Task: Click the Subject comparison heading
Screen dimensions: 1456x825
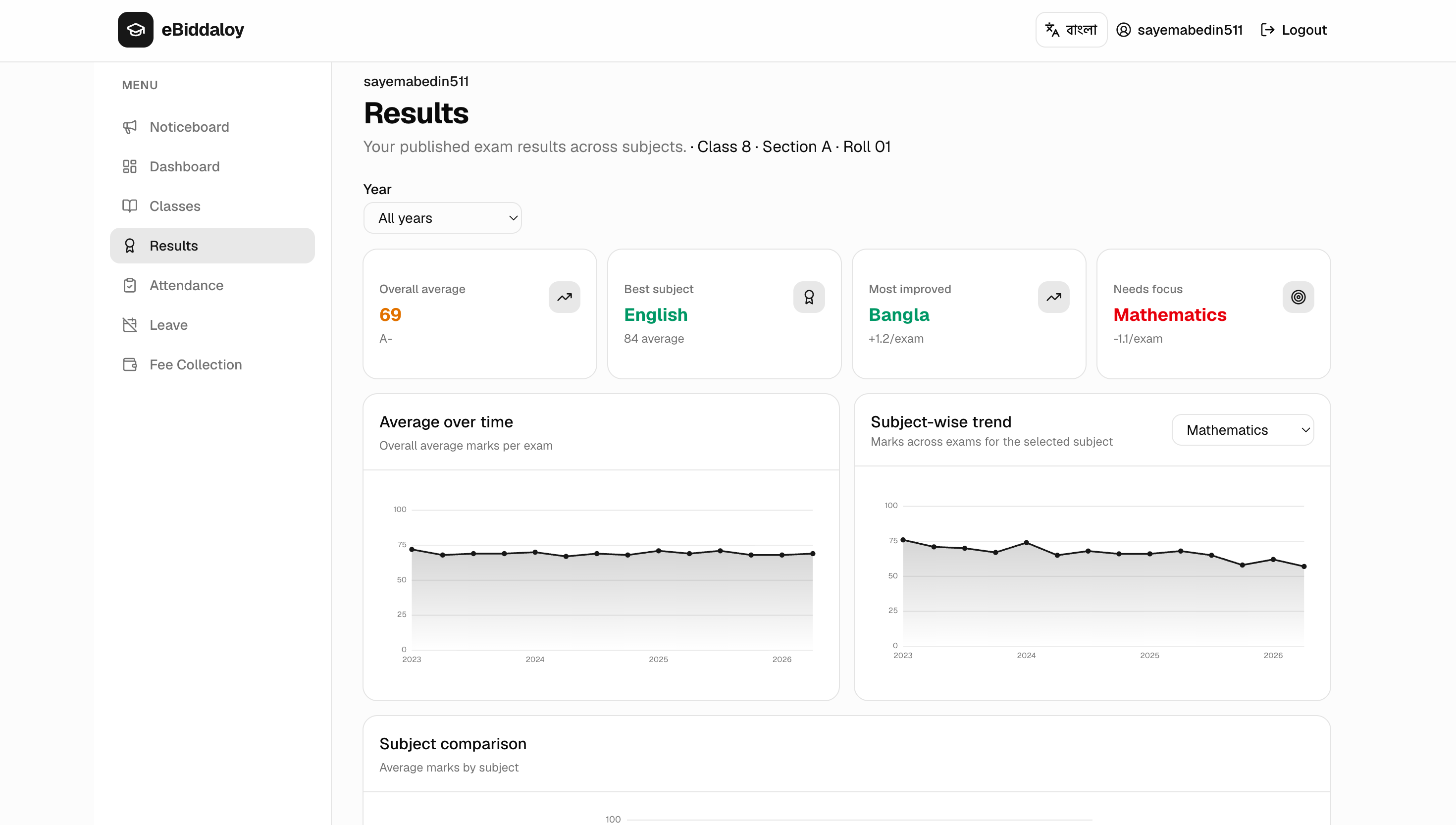Action: tap(453, 744)
